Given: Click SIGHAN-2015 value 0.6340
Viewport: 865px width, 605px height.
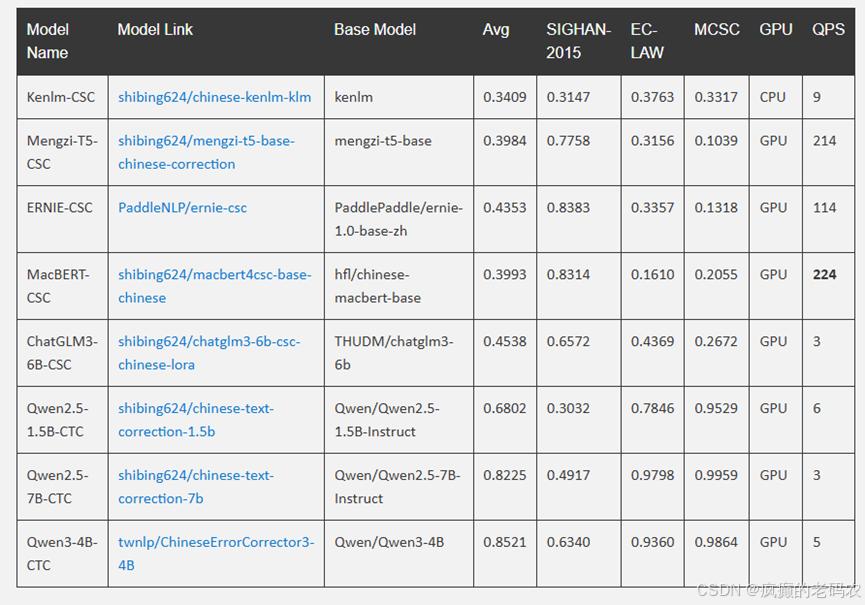Looking at the screenshot, I should click(568, 542).
